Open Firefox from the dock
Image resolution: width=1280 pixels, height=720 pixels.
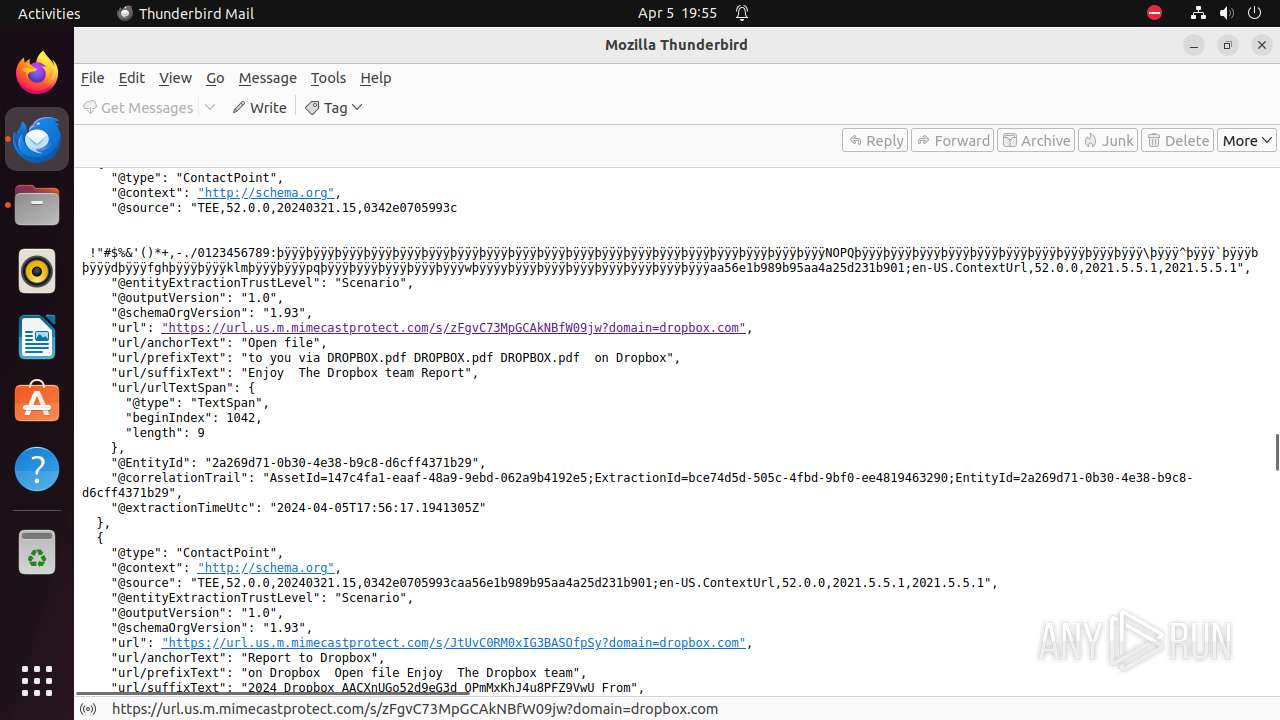(x=37, y=73)
